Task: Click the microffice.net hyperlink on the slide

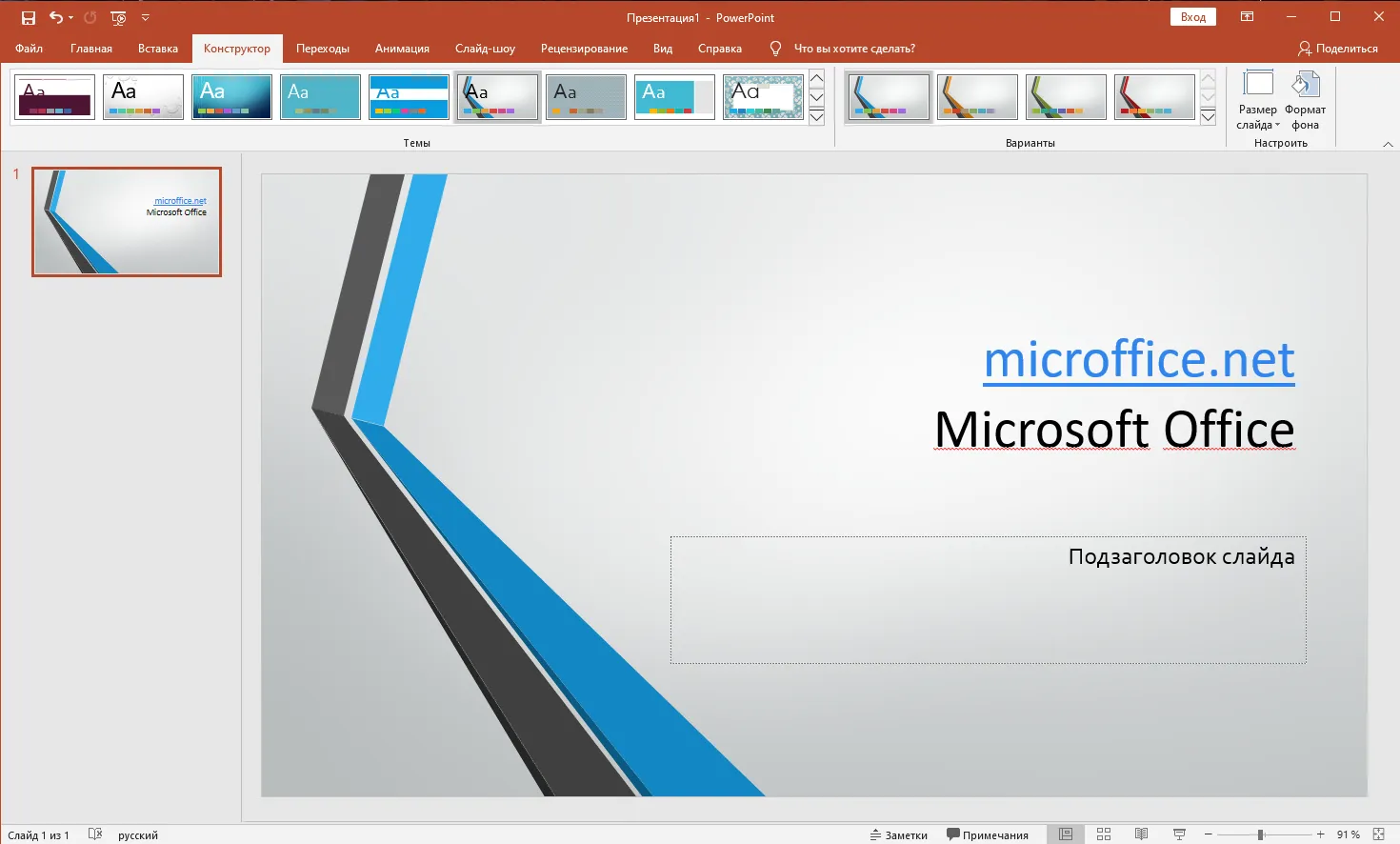Action: tap(1139, 359)
